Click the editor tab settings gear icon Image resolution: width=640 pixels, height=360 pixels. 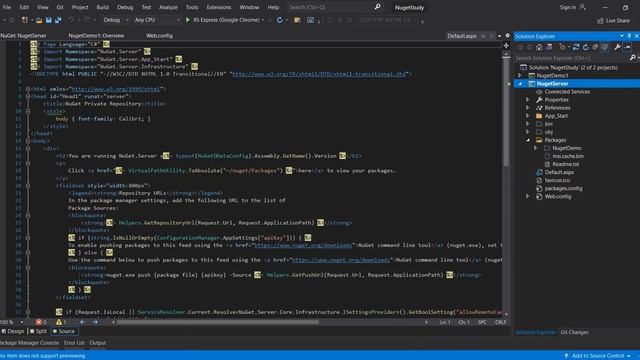point(507,36)
